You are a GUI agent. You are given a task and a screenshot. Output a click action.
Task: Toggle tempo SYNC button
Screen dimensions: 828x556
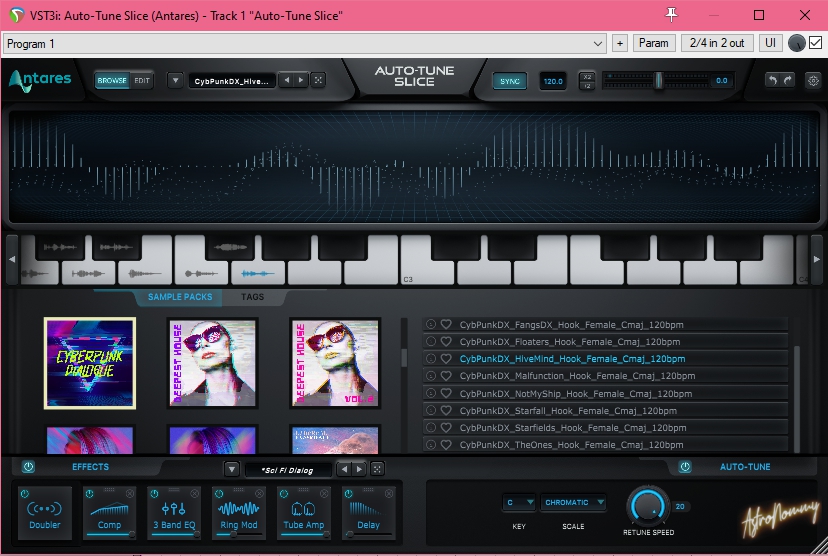pyautogui.click(x=510, y=81)
